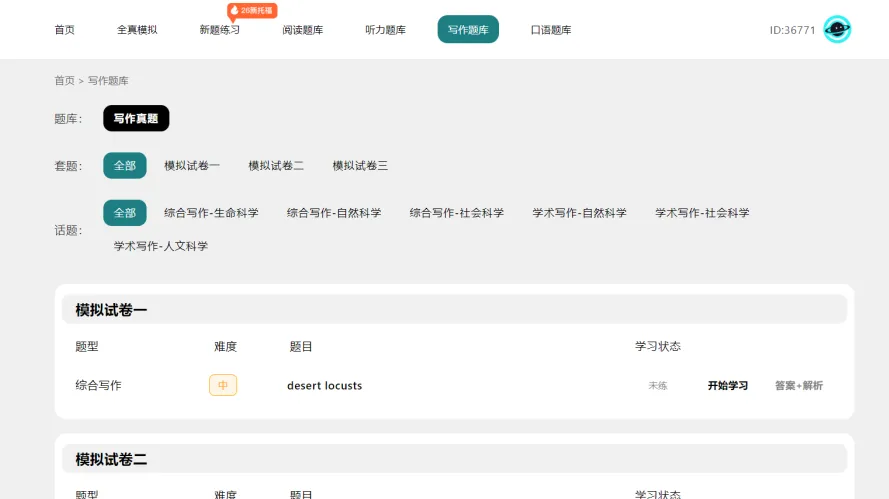Select the 写作真题 question bank button
The image size is (889, 499).
(x=136, y=119)
